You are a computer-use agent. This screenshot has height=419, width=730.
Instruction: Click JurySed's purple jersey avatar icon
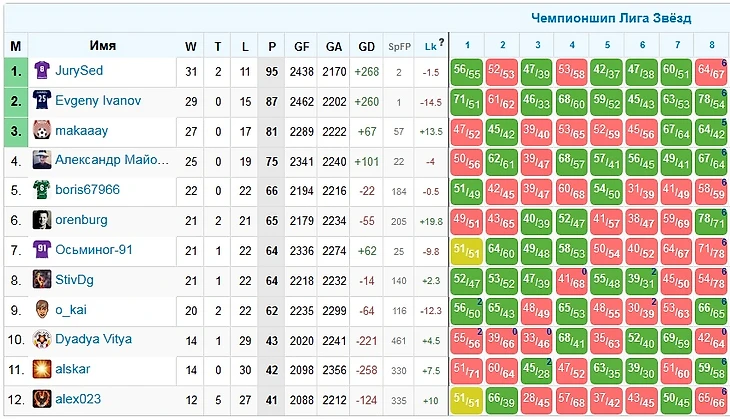click(41, 71)
